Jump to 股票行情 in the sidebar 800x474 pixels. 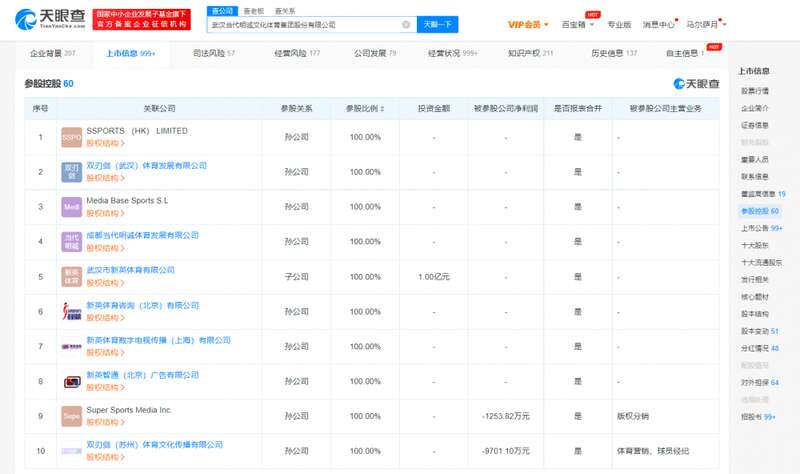pos(755,91)
